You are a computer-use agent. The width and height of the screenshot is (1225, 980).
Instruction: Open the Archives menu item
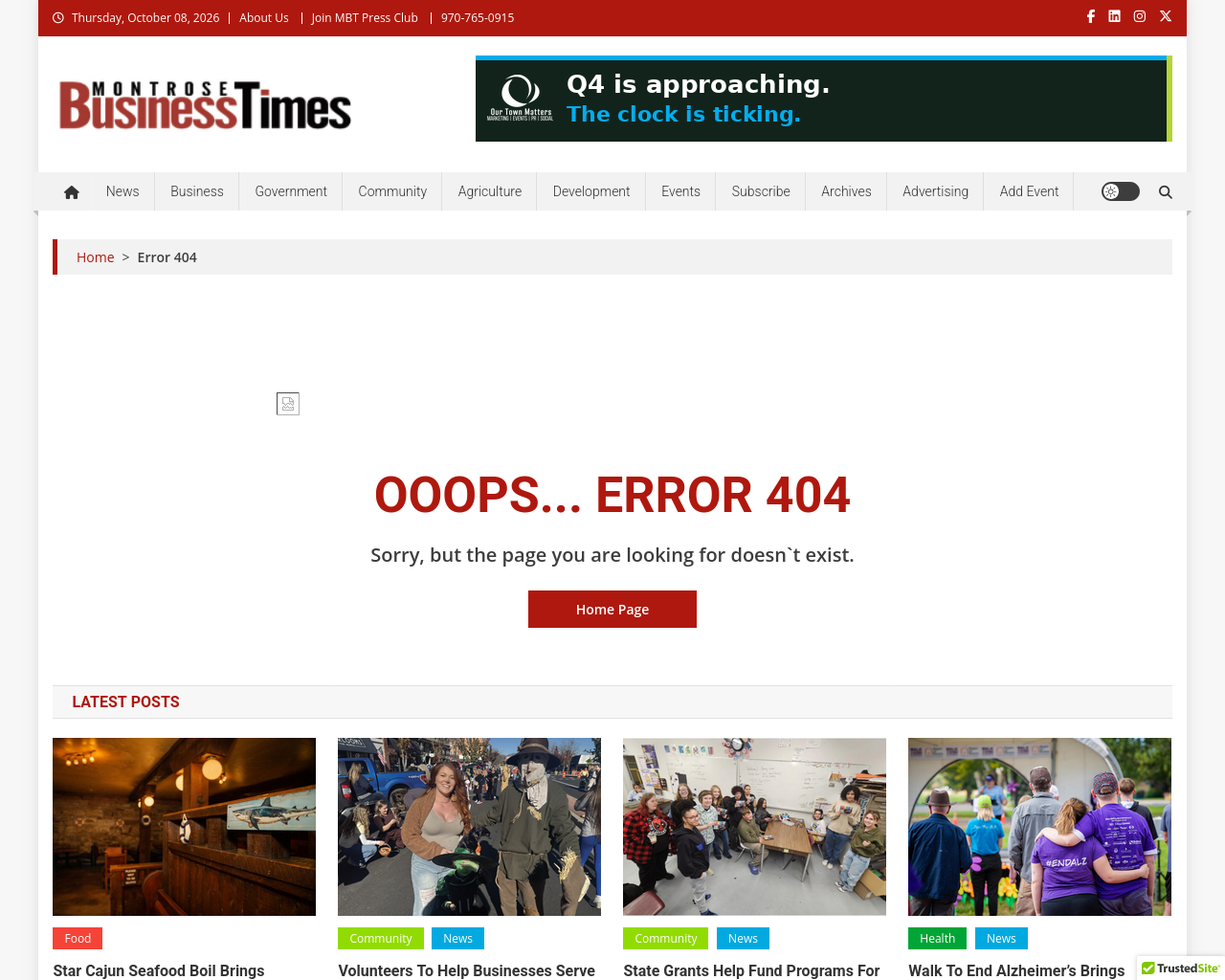tap(846, 191)
